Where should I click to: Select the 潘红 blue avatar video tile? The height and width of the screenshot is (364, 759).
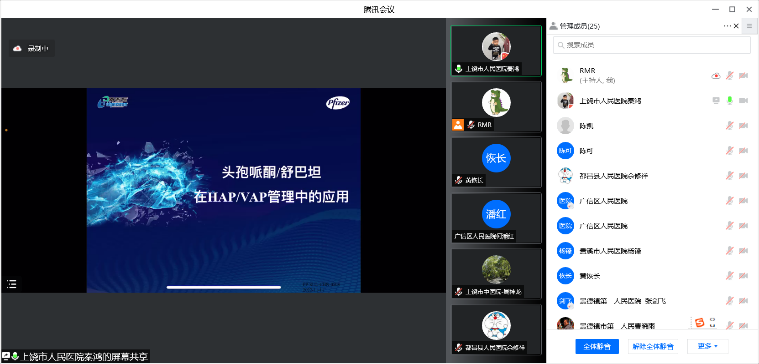coord(496,218)
